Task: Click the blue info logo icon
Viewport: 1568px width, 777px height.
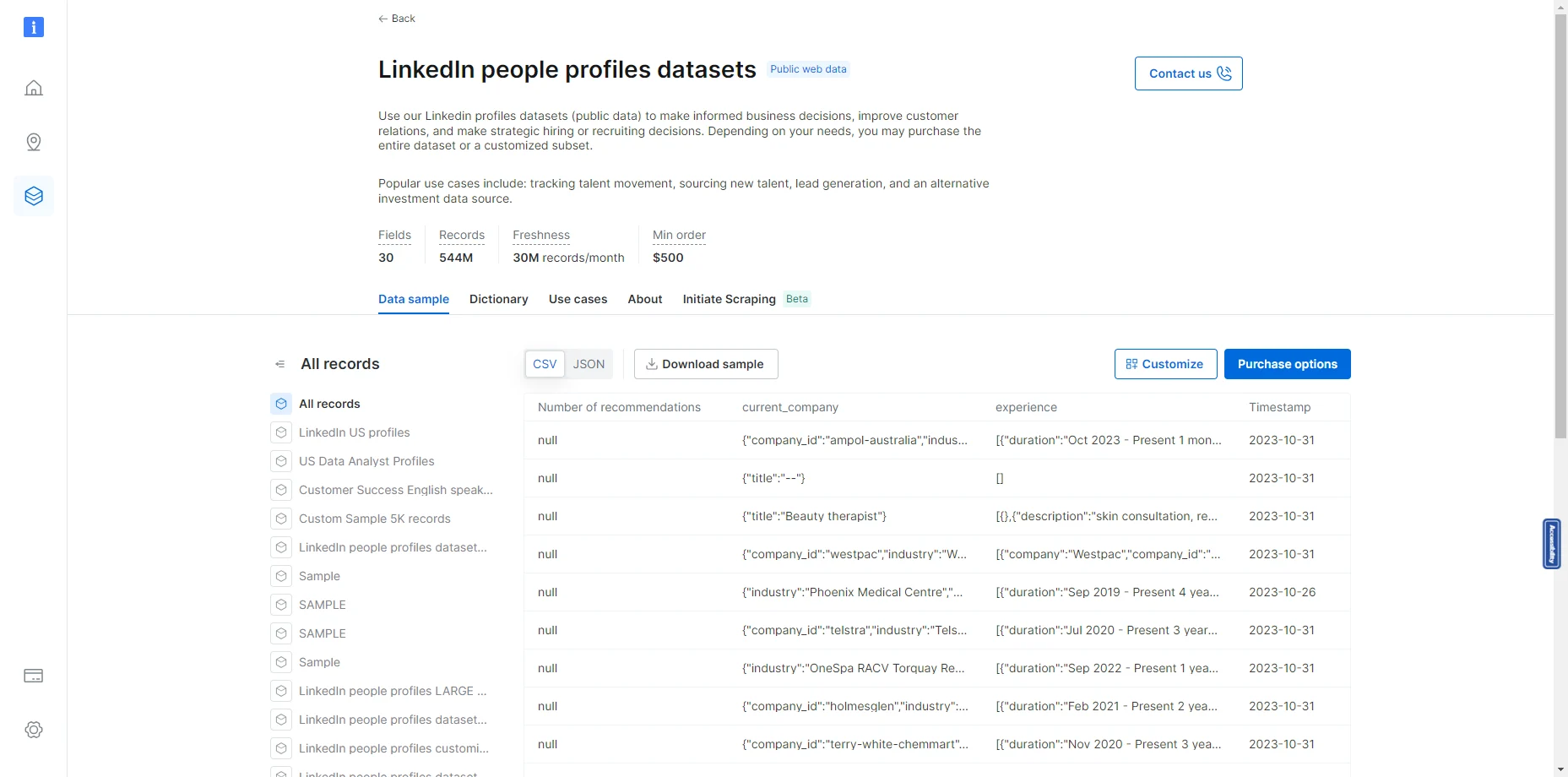Action: [34, 27]
